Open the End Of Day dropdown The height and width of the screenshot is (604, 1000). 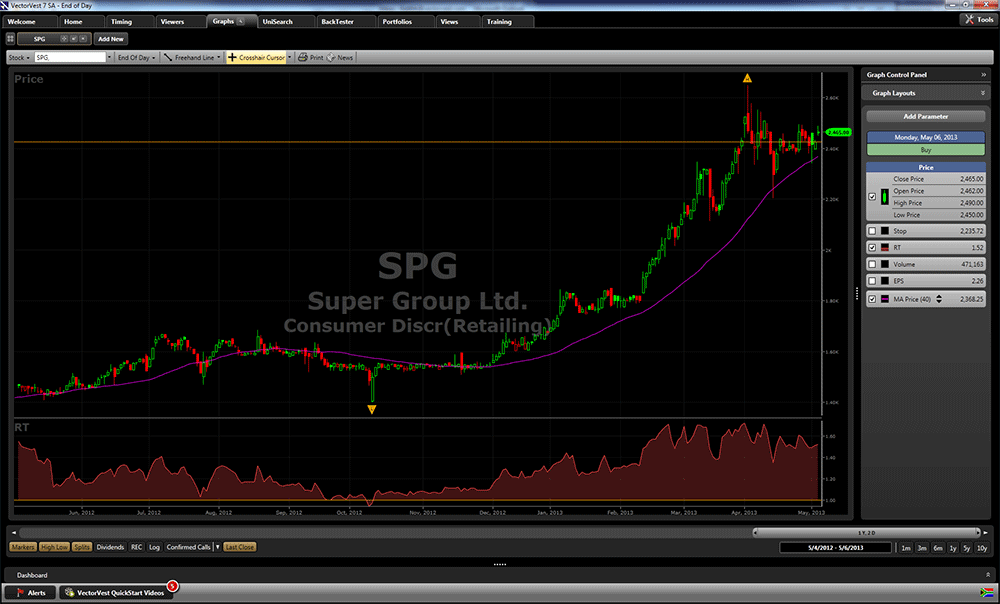coord(136,58)
